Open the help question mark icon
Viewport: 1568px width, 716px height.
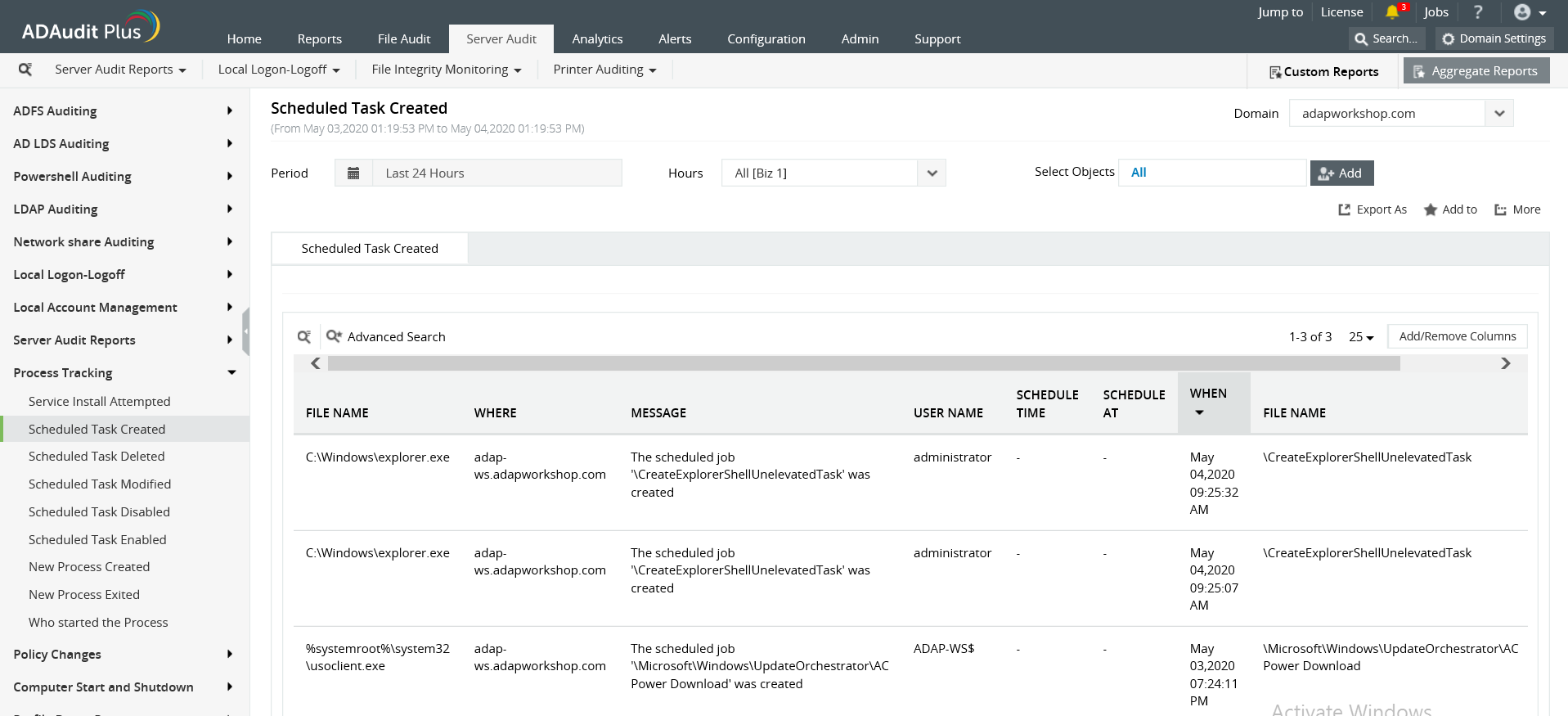(x=1478, y=12)
